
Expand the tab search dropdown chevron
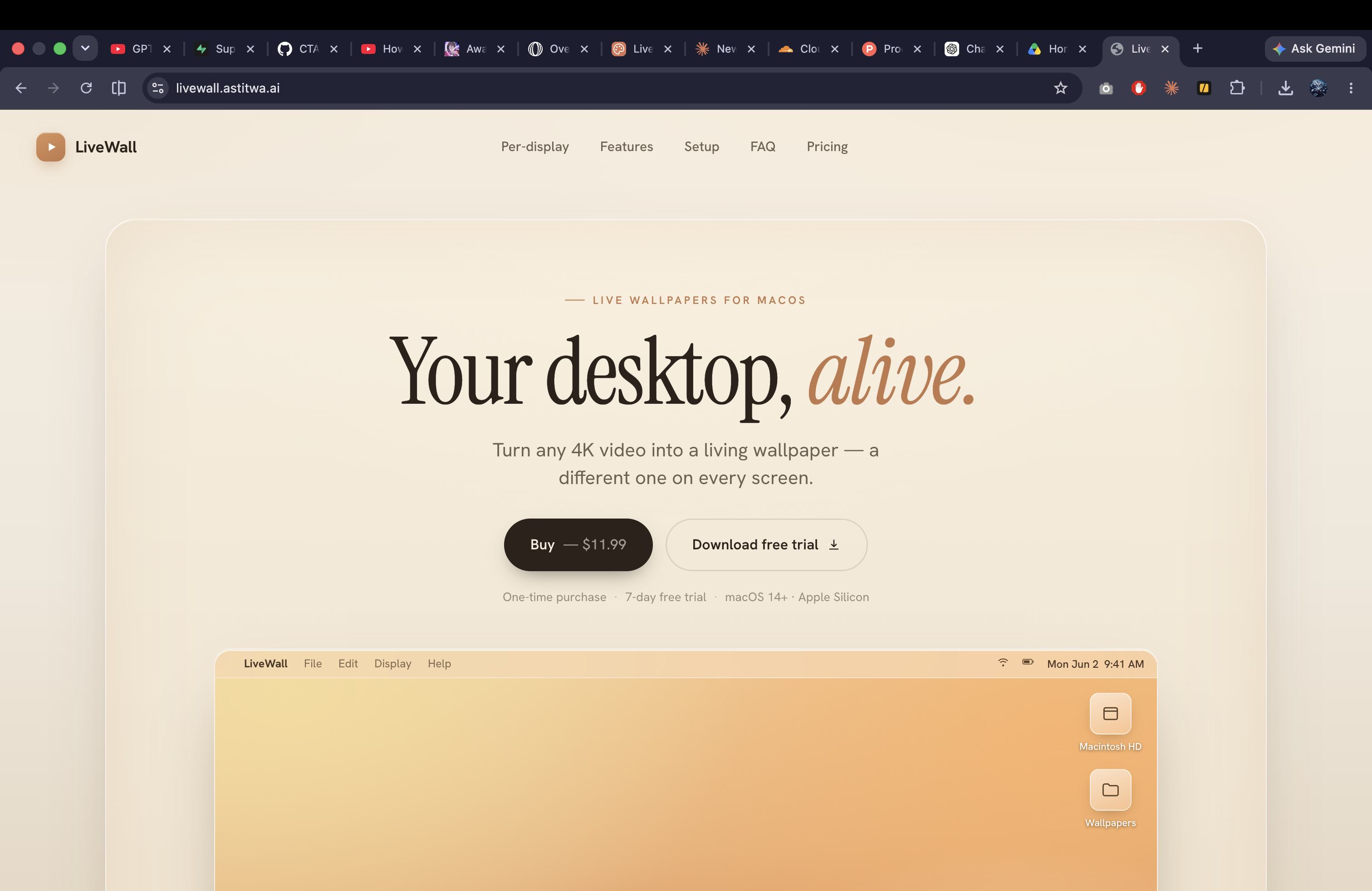pyautogui.click(x=85, y=49)
